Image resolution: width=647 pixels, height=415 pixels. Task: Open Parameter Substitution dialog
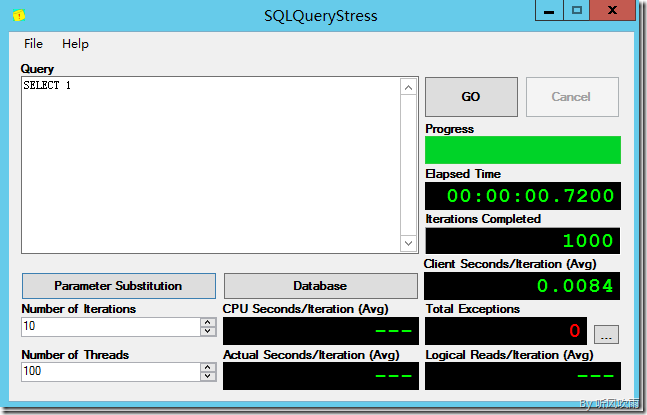(118, 286)
